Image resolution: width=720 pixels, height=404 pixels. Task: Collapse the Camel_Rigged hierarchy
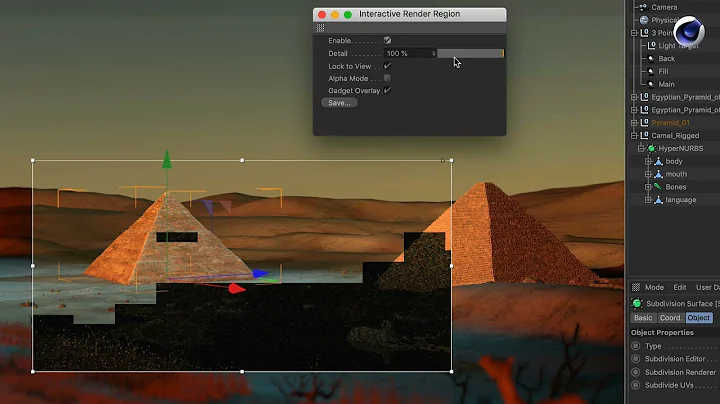click(634, 135)
